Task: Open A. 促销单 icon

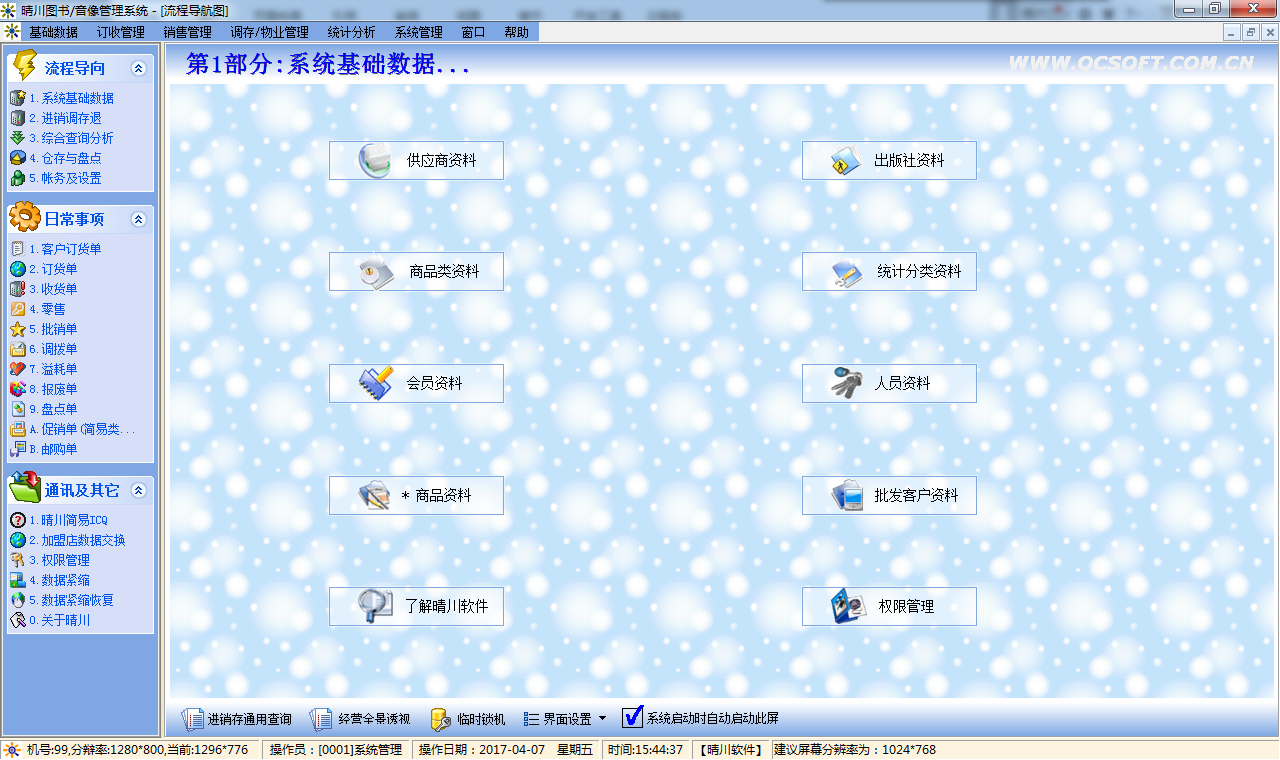Action: [17, 429]
